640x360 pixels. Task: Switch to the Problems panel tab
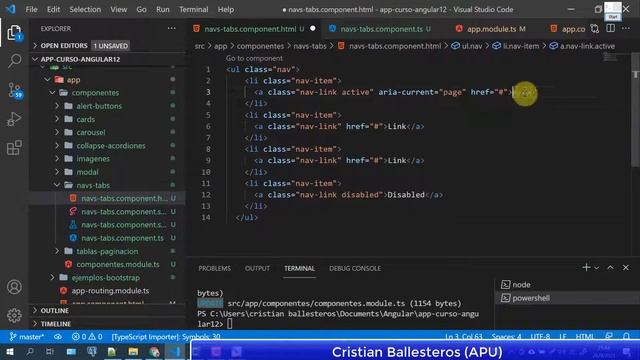pyautogui.click(x=215, y=268)
